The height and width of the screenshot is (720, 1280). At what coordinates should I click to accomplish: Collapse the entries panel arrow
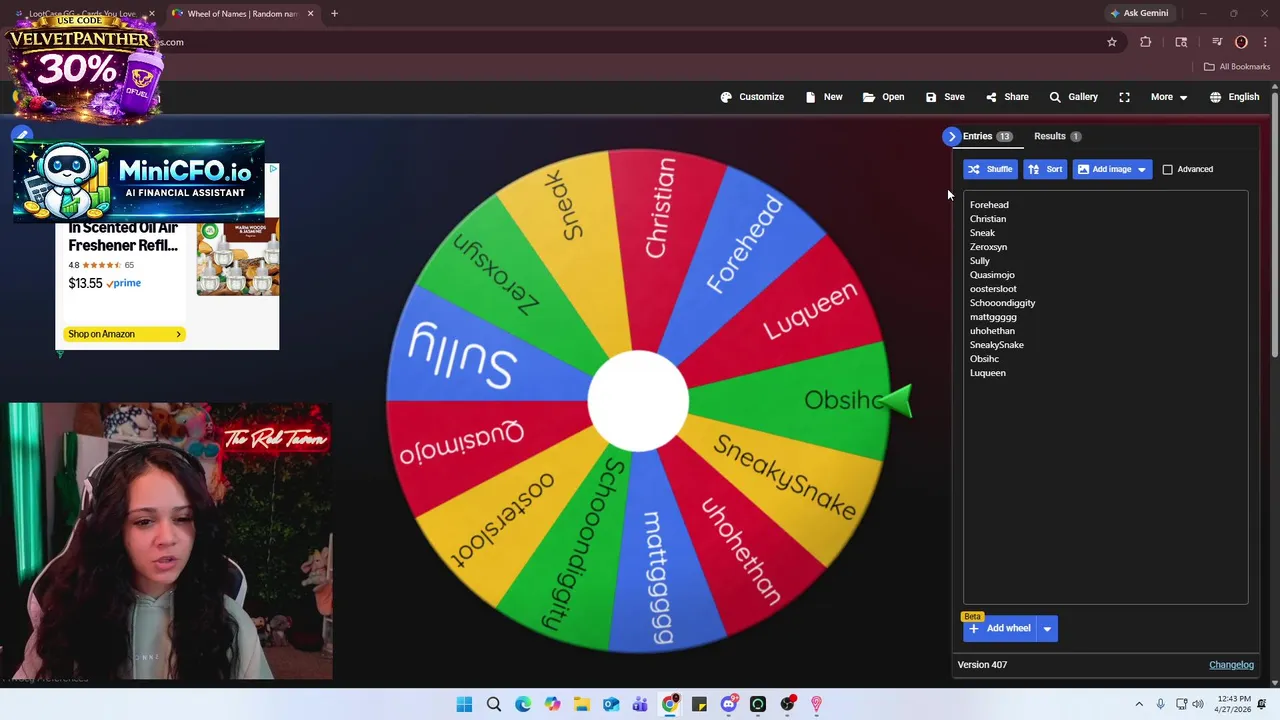pyautogui.click(x=951, y=136)
